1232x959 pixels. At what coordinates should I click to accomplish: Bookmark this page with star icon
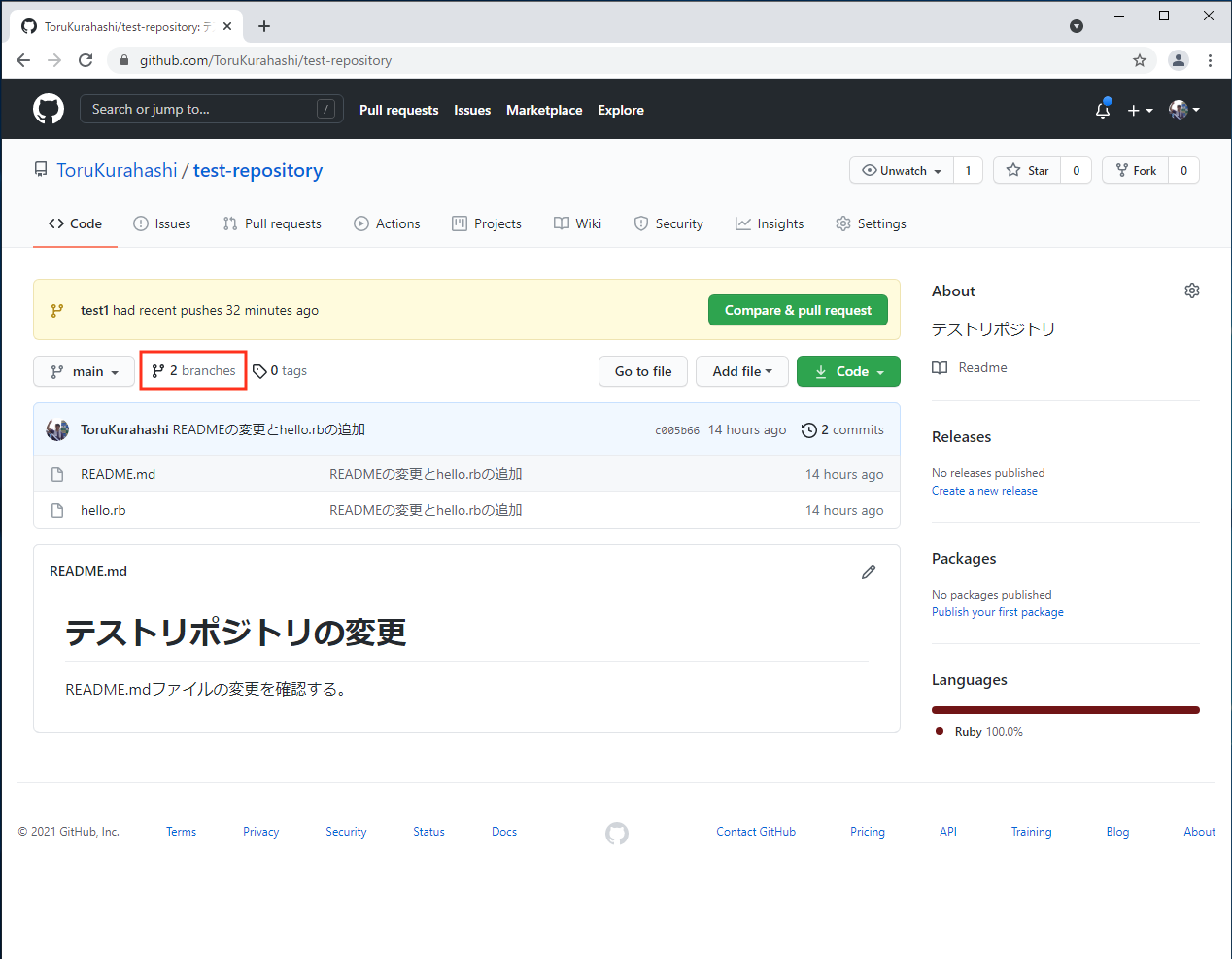(1140, 60)
